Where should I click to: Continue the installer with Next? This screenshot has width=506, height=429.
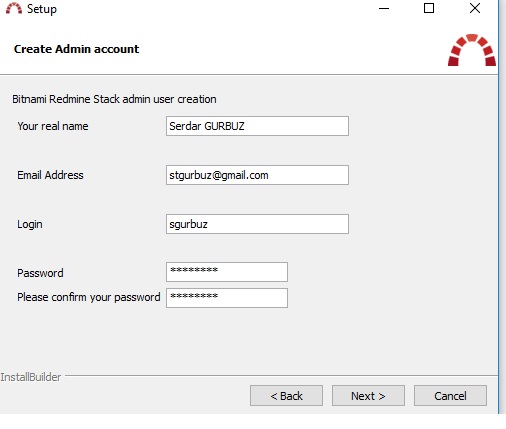368,396
